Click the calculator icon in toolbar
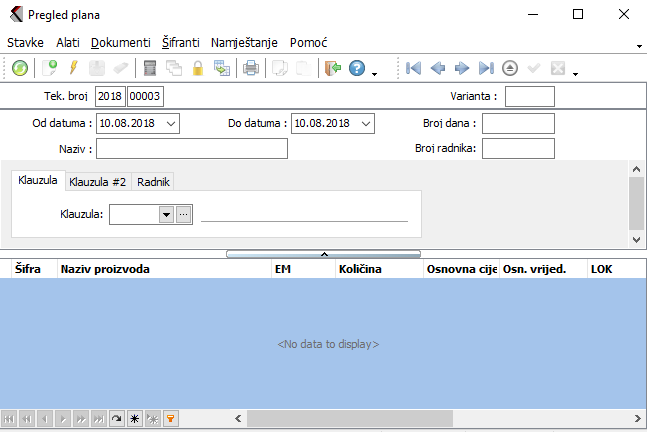This screenshot has width=647, height=432. coord(151,69)
